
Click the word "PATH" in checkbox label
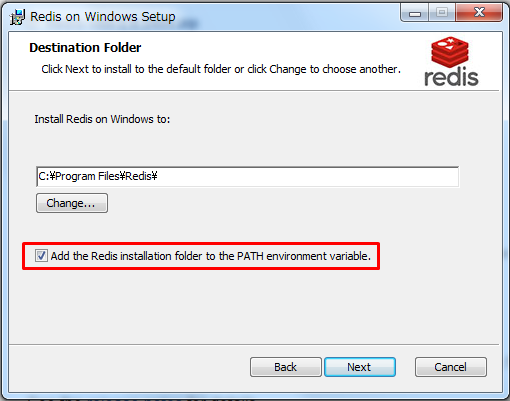(x=250, y=256)
